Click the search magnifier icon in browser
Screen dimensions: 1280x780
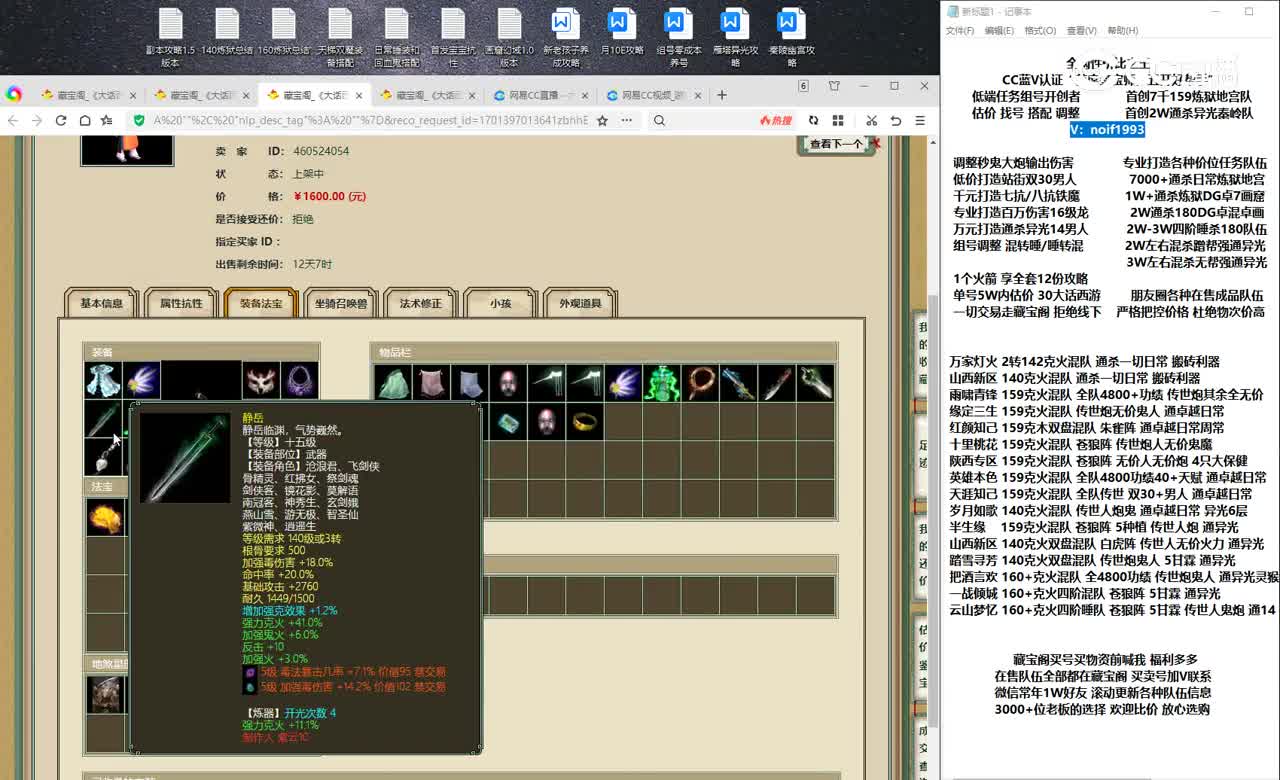[660, 120]
